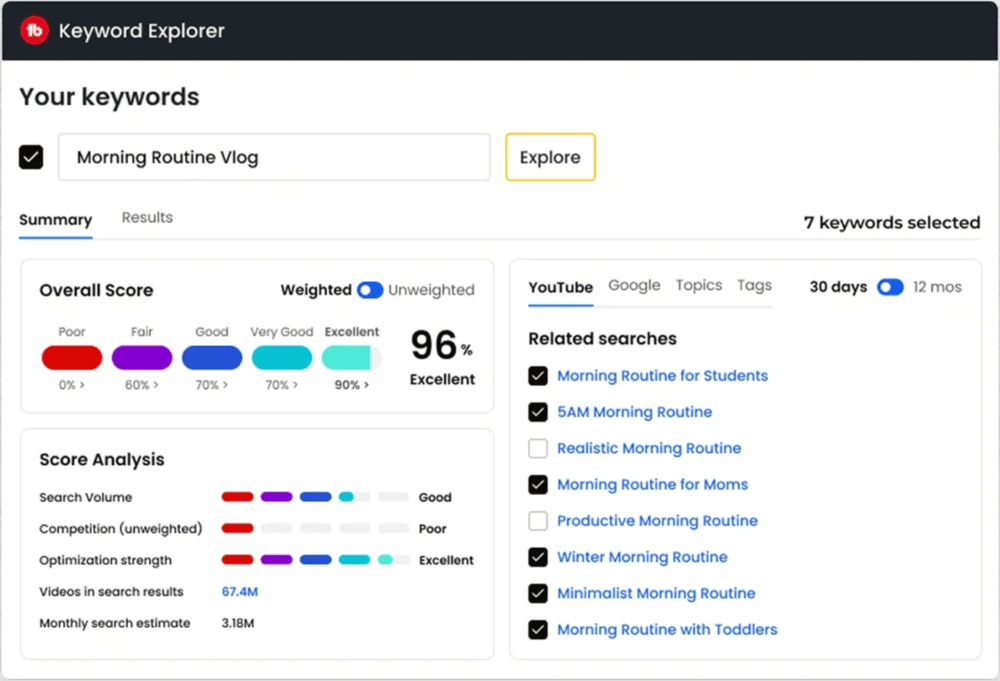Screen dimensions: 1000x681
Task: Check the Realistic Morning Routine checkbox
Action: (x=538, y=448)
